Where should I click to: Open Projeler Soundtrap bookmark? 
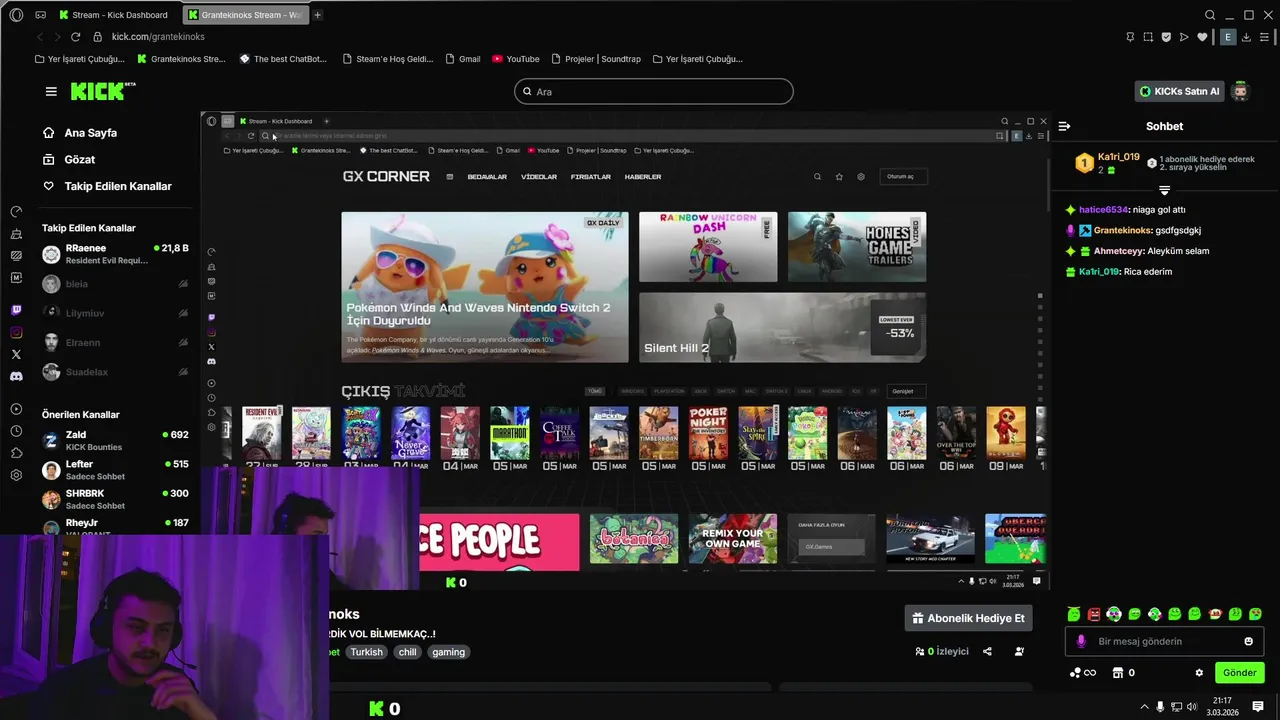(596, 59)
